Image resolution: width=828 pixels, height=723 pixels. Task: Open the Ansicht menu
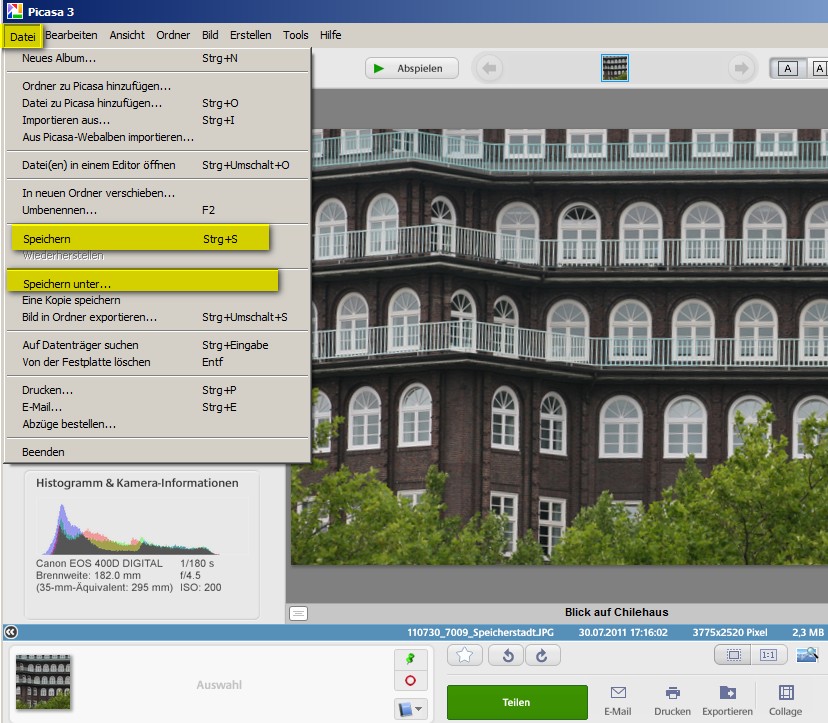(x=127, y=35)
